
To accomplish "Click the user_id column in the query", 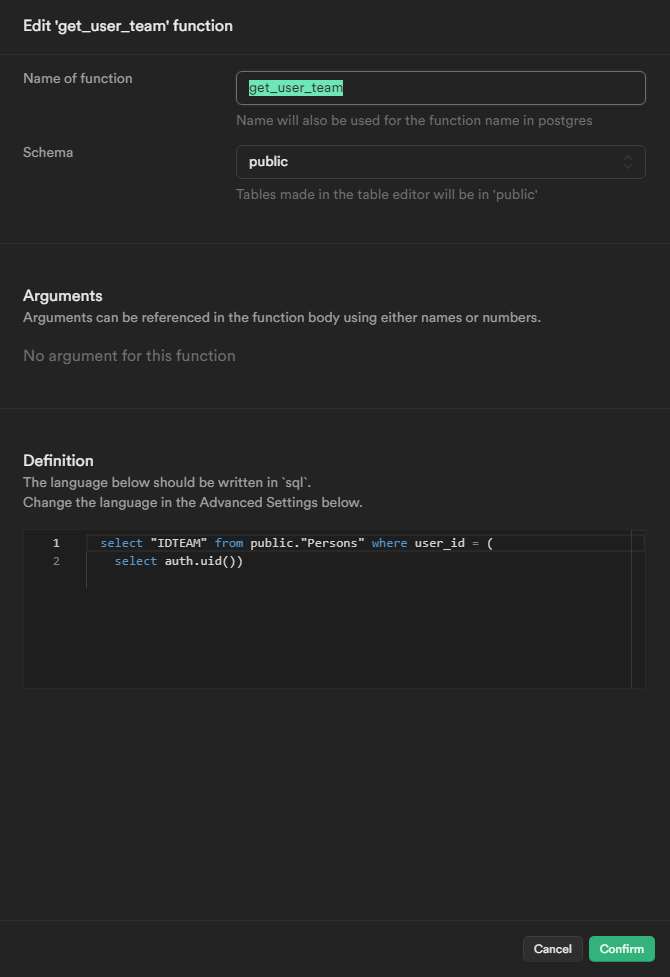I will tap(439, 543).
